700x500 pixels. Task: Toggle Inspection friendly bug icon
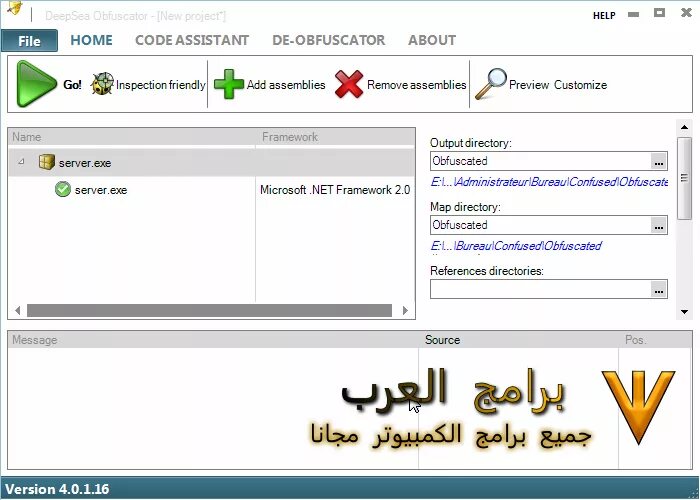(x=102, y=83)
